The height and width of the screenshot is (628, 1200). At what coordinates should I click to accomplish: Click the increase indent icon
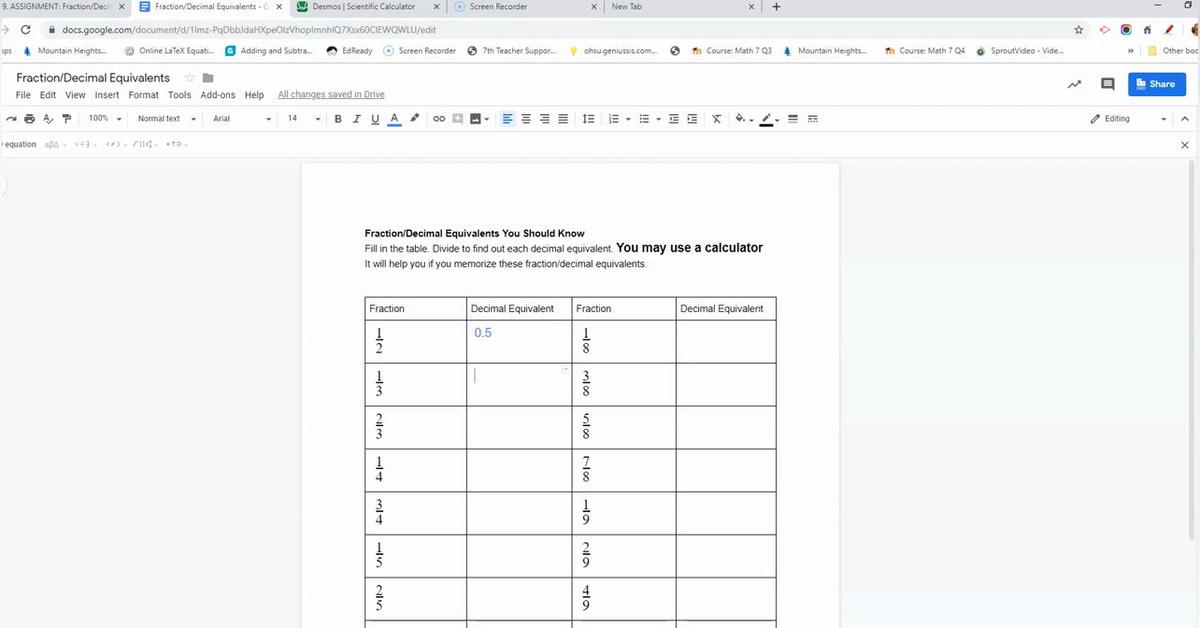click(x=693, y=119)
